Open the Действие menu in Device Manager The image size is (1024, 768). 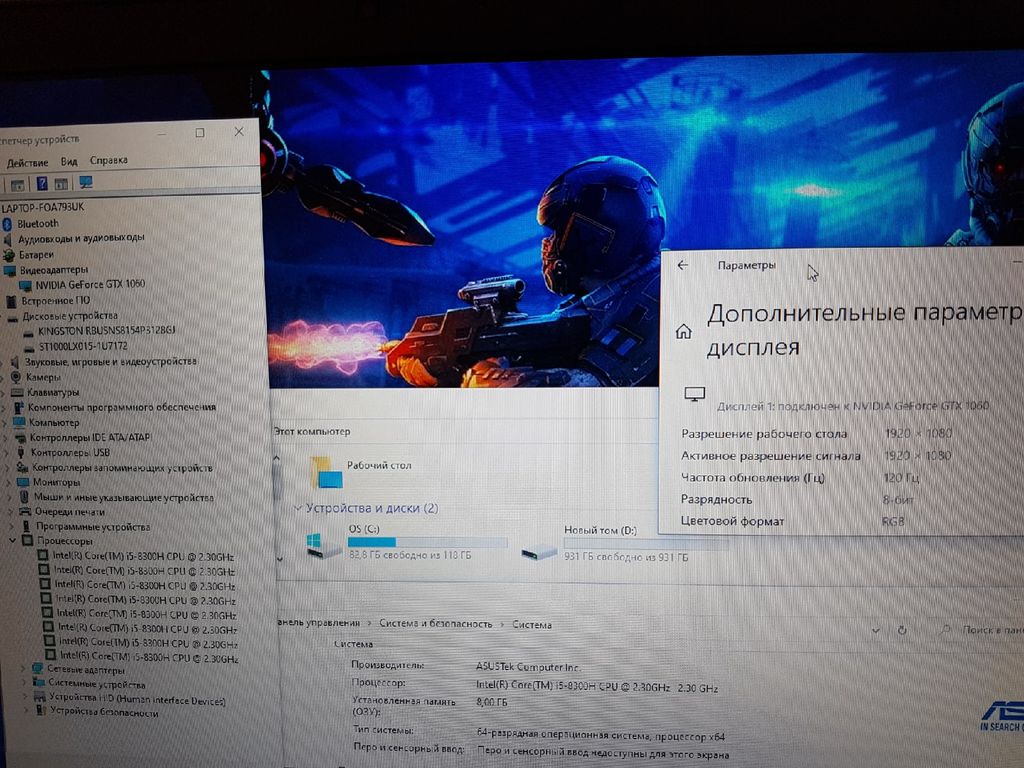point(27,163)
